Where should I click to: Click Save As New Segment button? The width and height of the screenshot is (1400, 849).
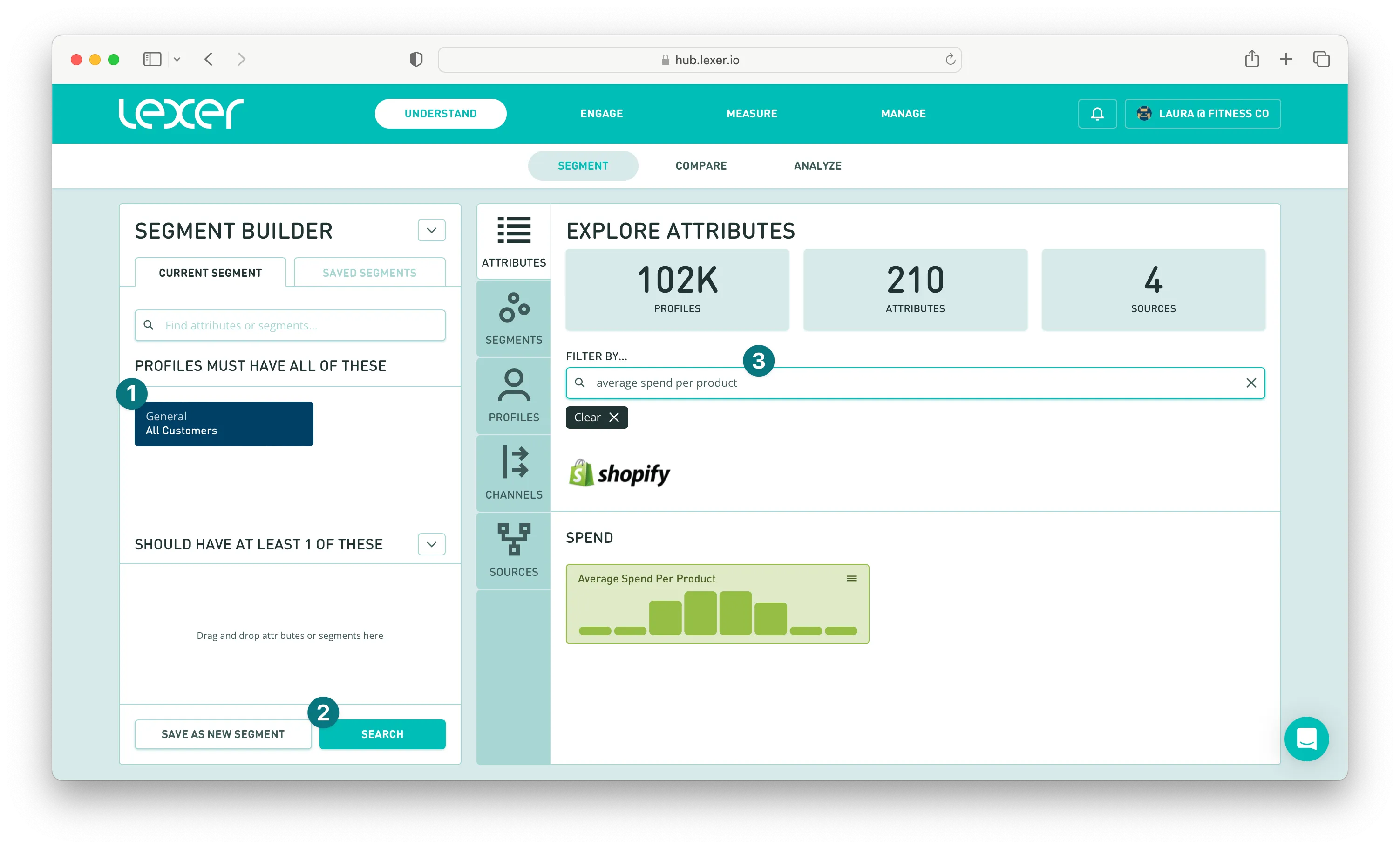[x=223, y=734]
